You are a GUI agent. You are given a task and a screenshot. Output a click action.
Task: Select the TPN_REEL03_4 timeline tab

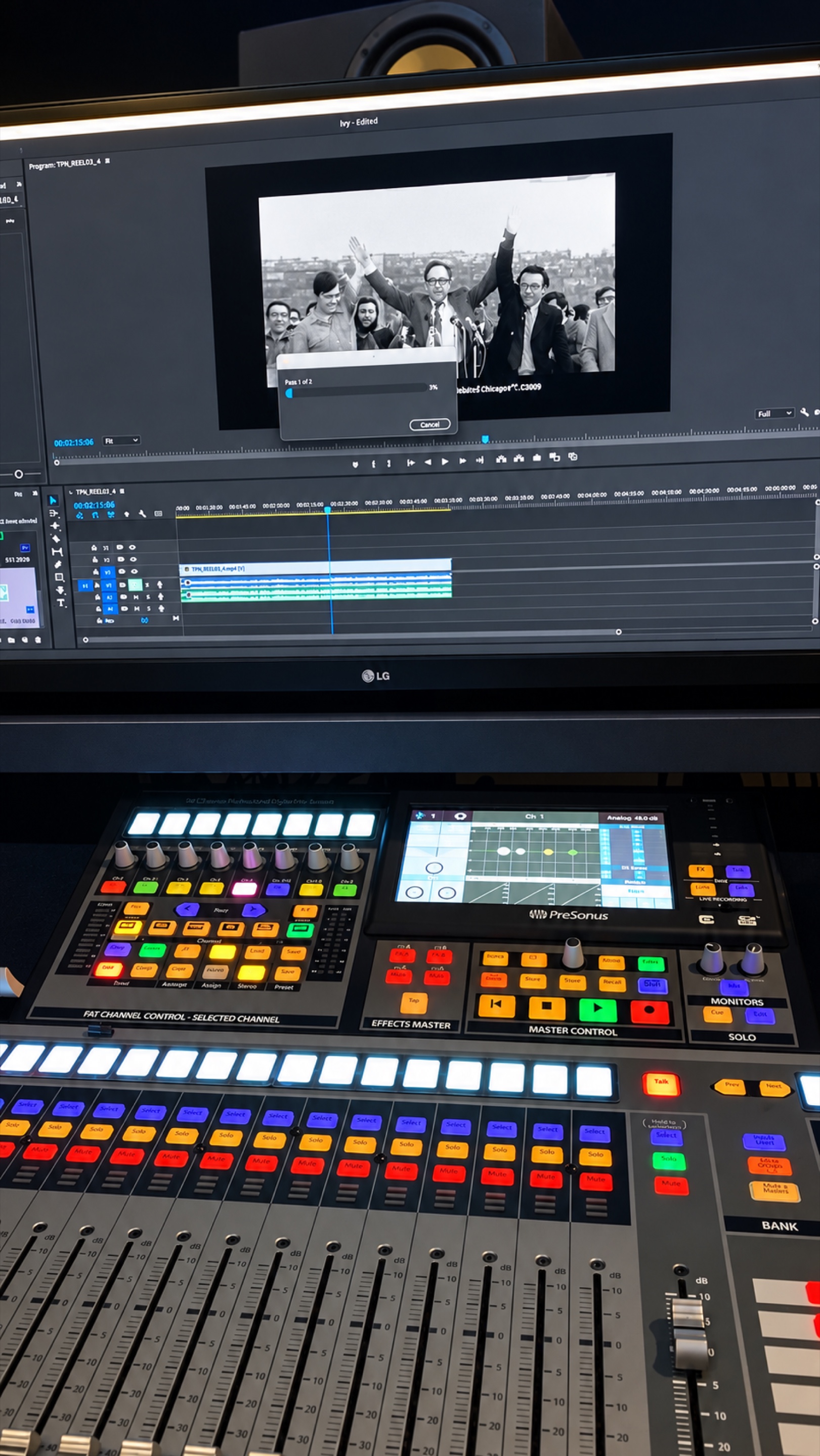(x=96, y=492)
